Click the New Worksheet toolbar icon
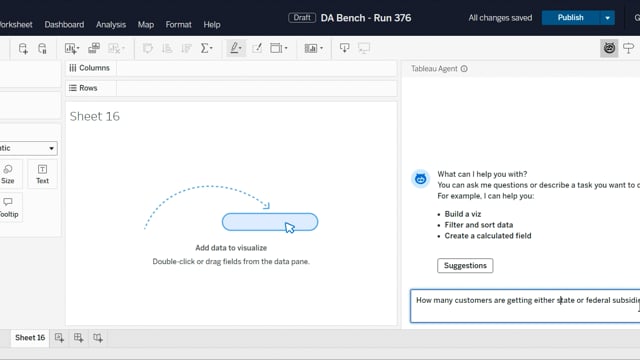 pyautogui.click(x=70, y=49)
